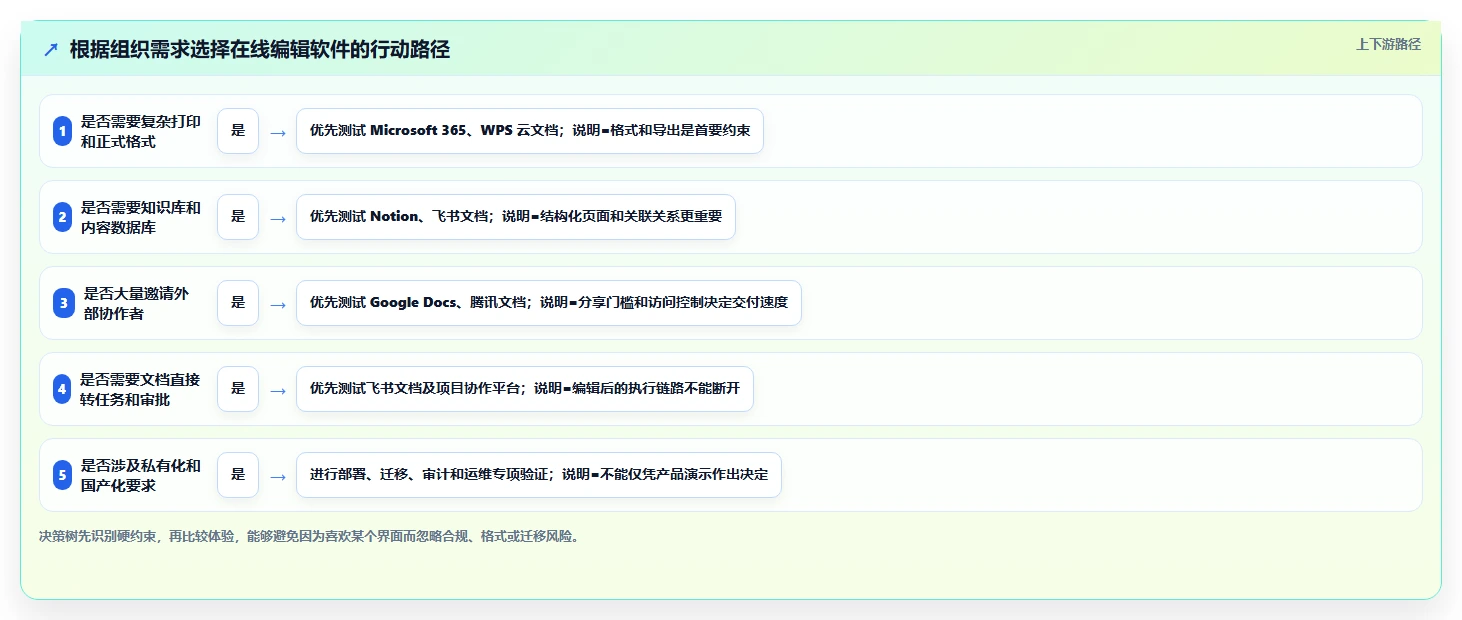Choose 是 for the knowledge base question
Screen dimensions: 1462x620
238,217
